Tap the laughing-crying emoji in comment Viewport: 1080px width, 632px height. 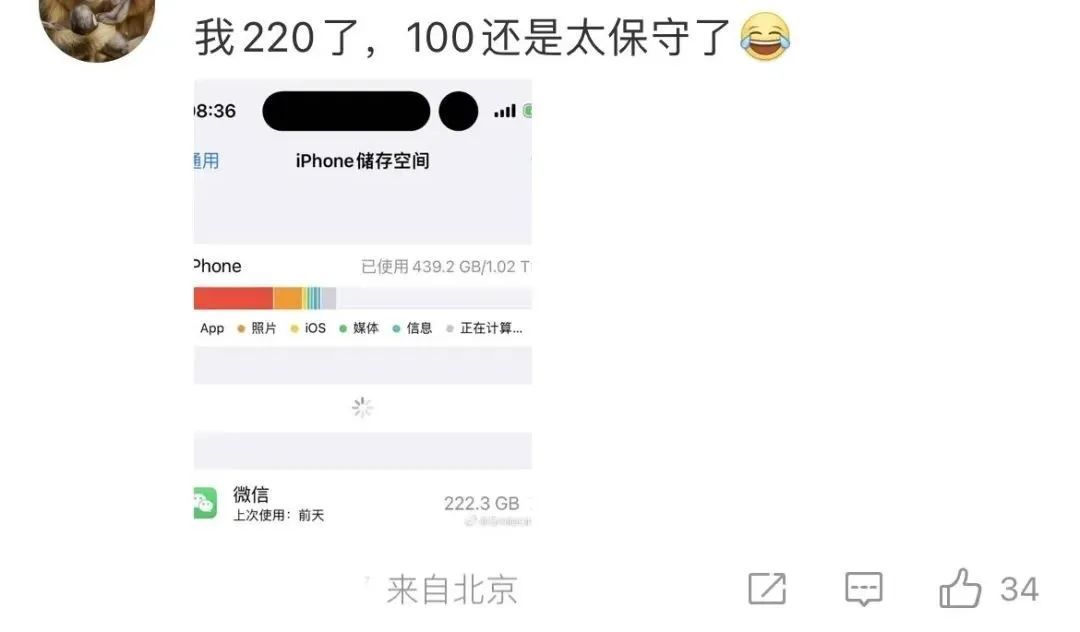tap(765, 36)
